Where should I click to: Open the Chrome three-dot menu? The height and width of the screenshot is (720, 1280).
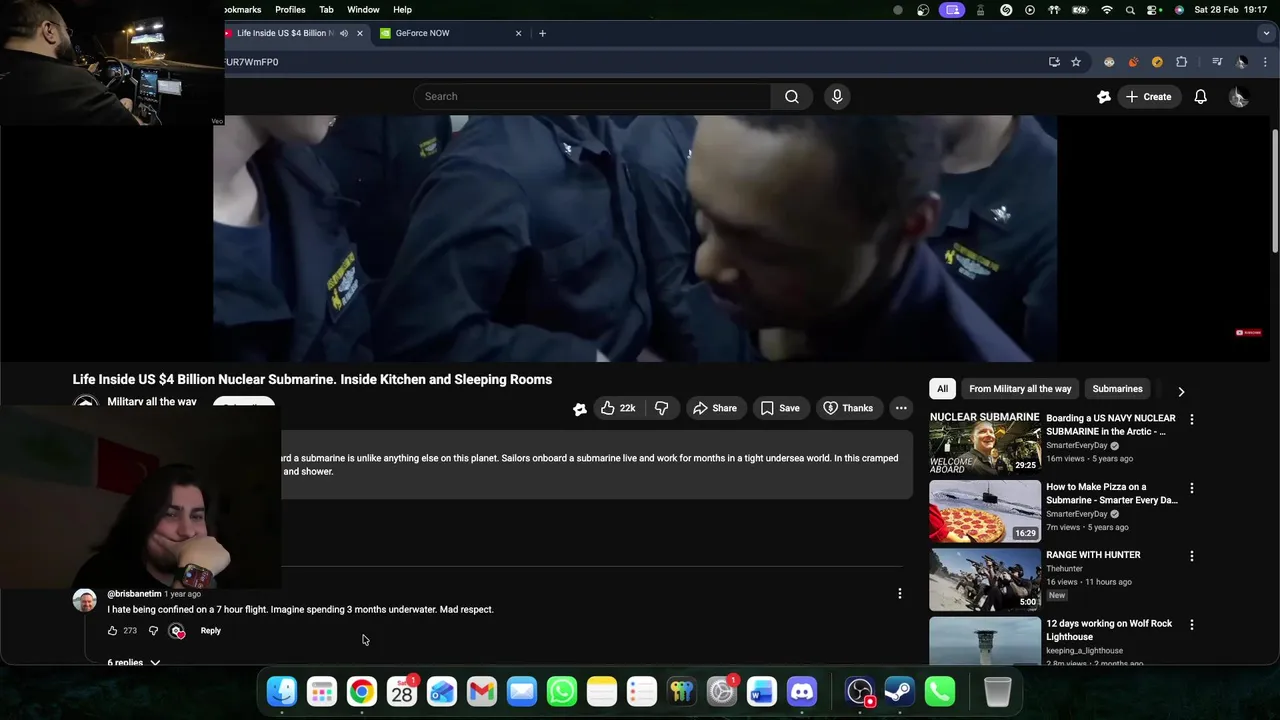tap(1265, 62)
